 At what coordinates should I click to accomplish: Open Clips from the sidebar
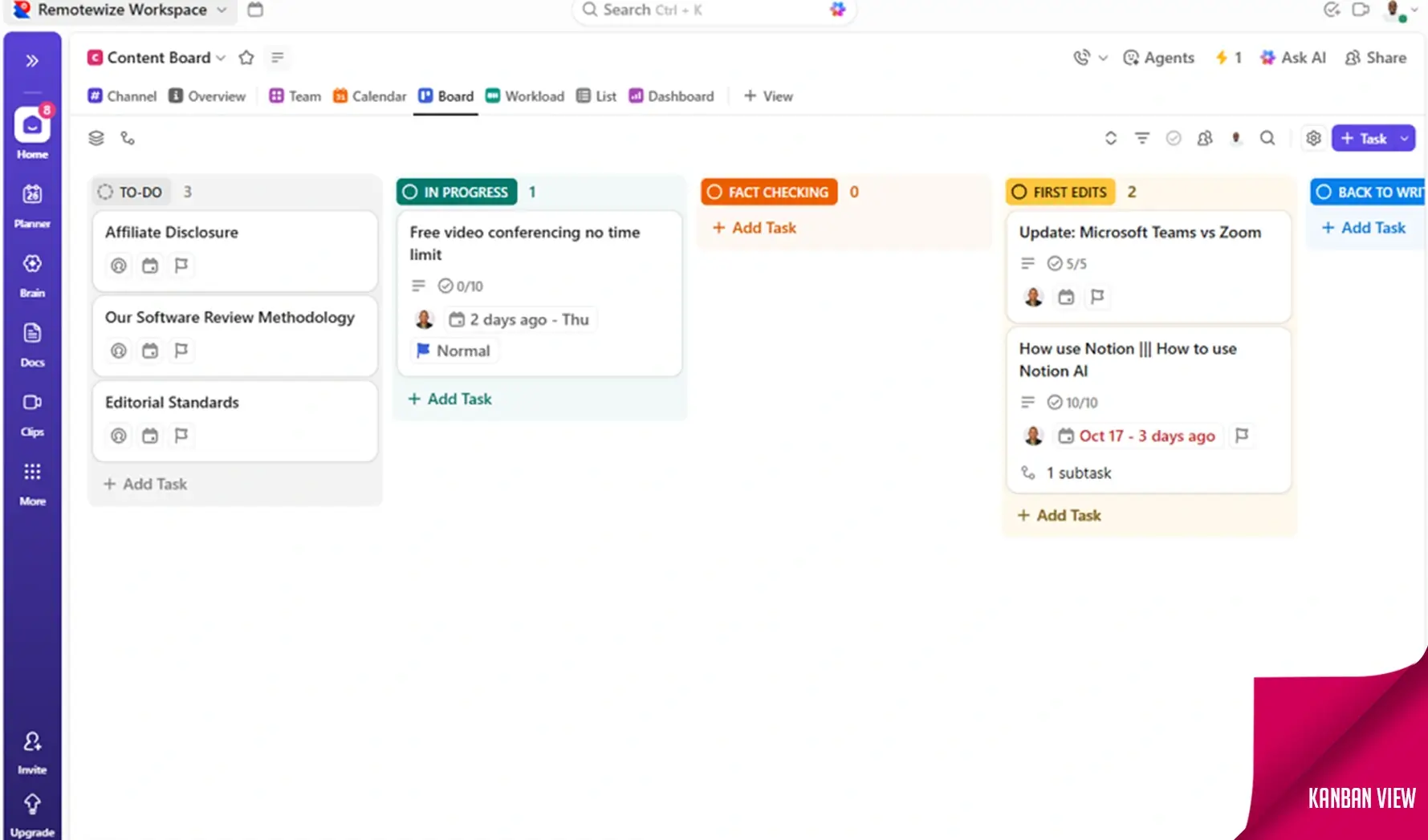(x=32, y=412)
